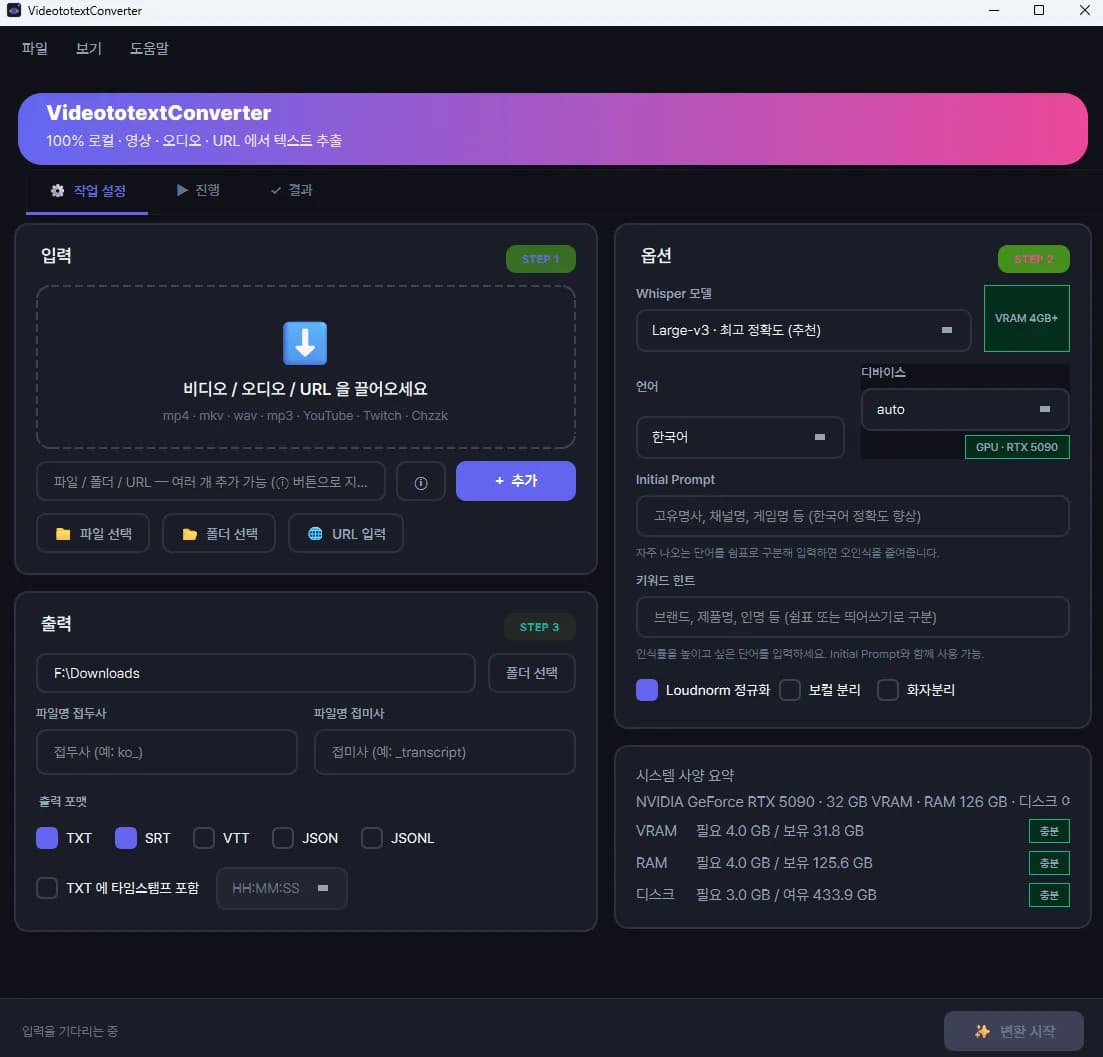Switch to the 진행 tab

coord(198,190)
